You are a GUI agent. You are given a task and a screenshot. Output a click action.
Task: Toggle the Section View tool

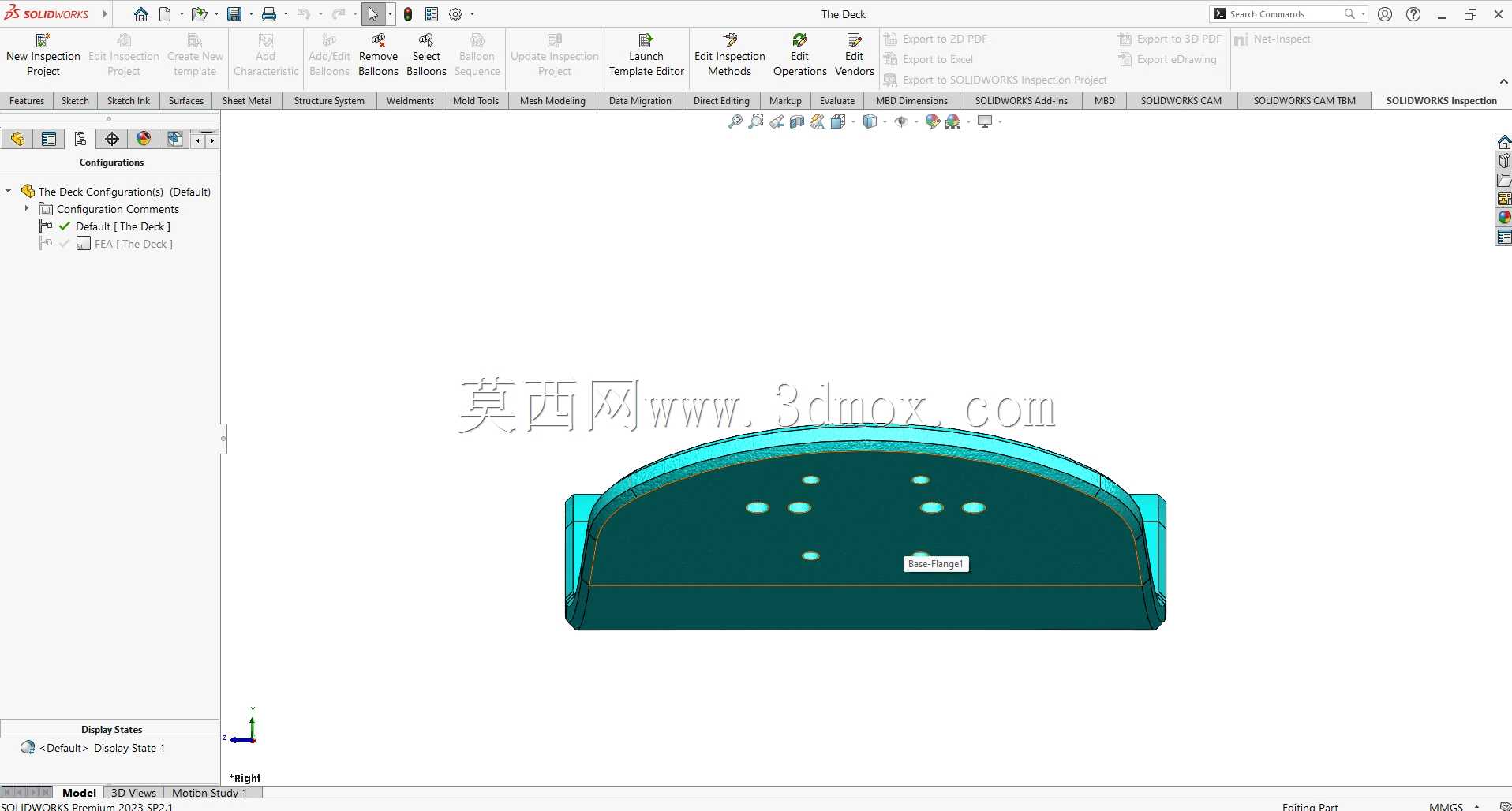pos(797,121)
